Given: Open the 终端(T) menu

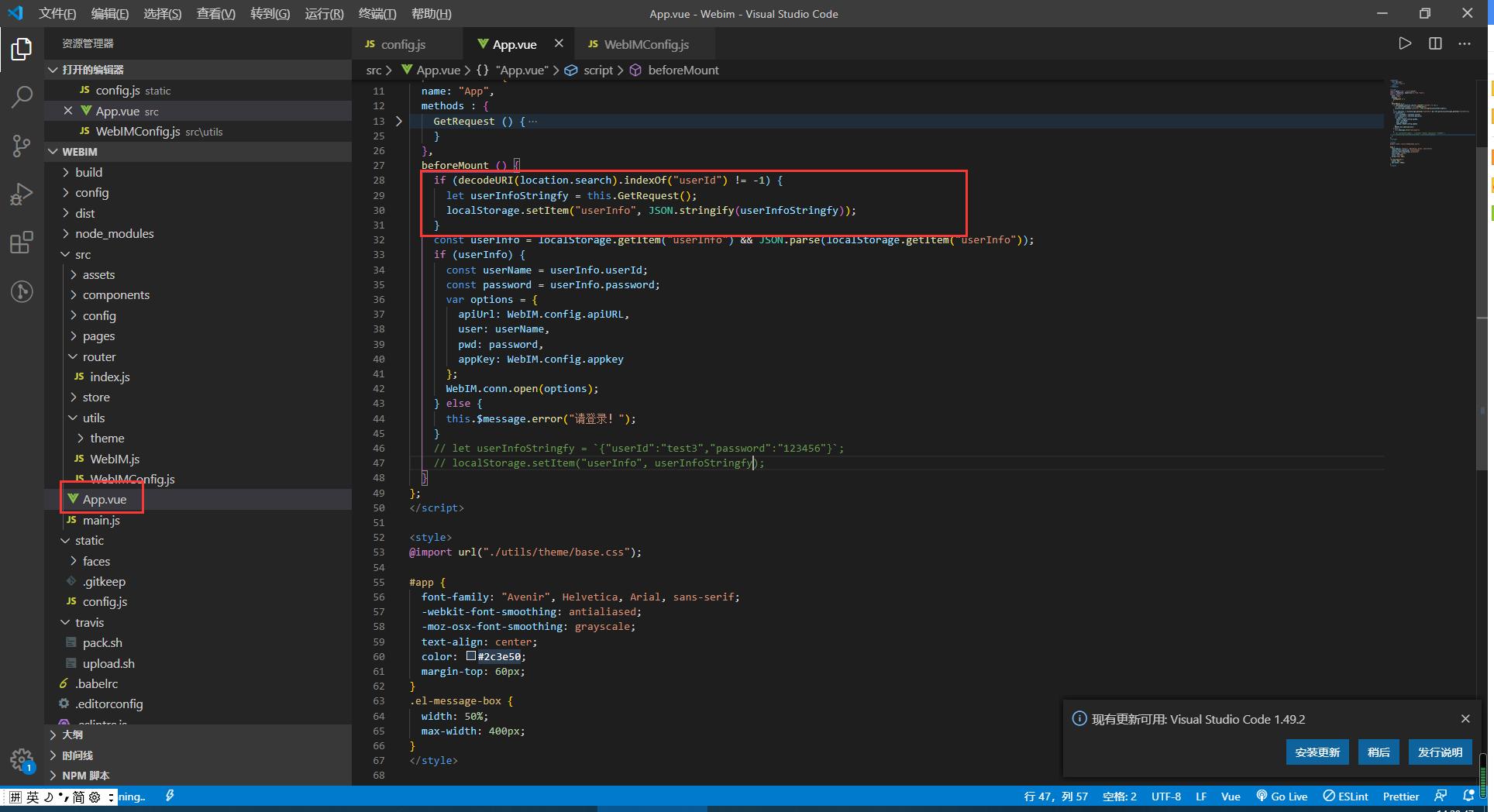Looking at the screenshot, I should click(377, 13).
